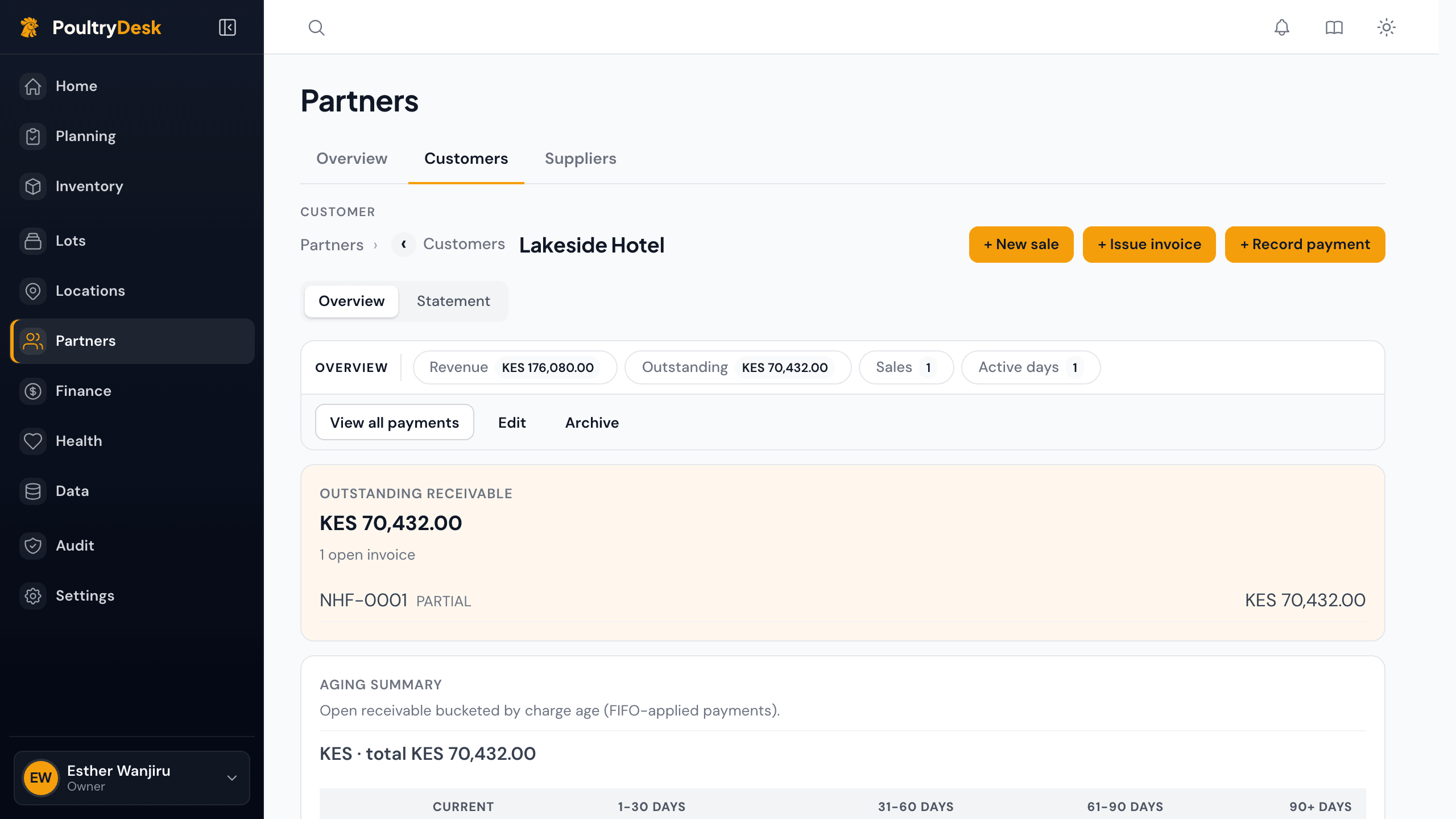
Task: Open Audit shield icon
Action: pyautogui.click(x=33, y=546)
